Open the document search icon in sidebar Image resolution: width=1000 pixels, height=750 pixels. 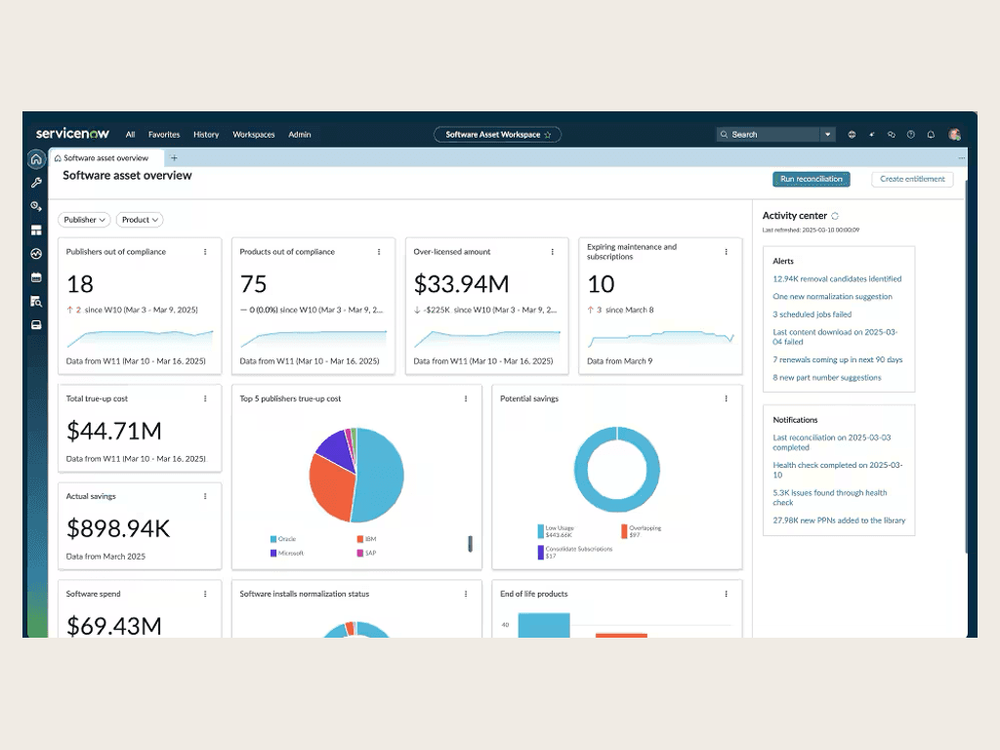[x=36, y=301]
